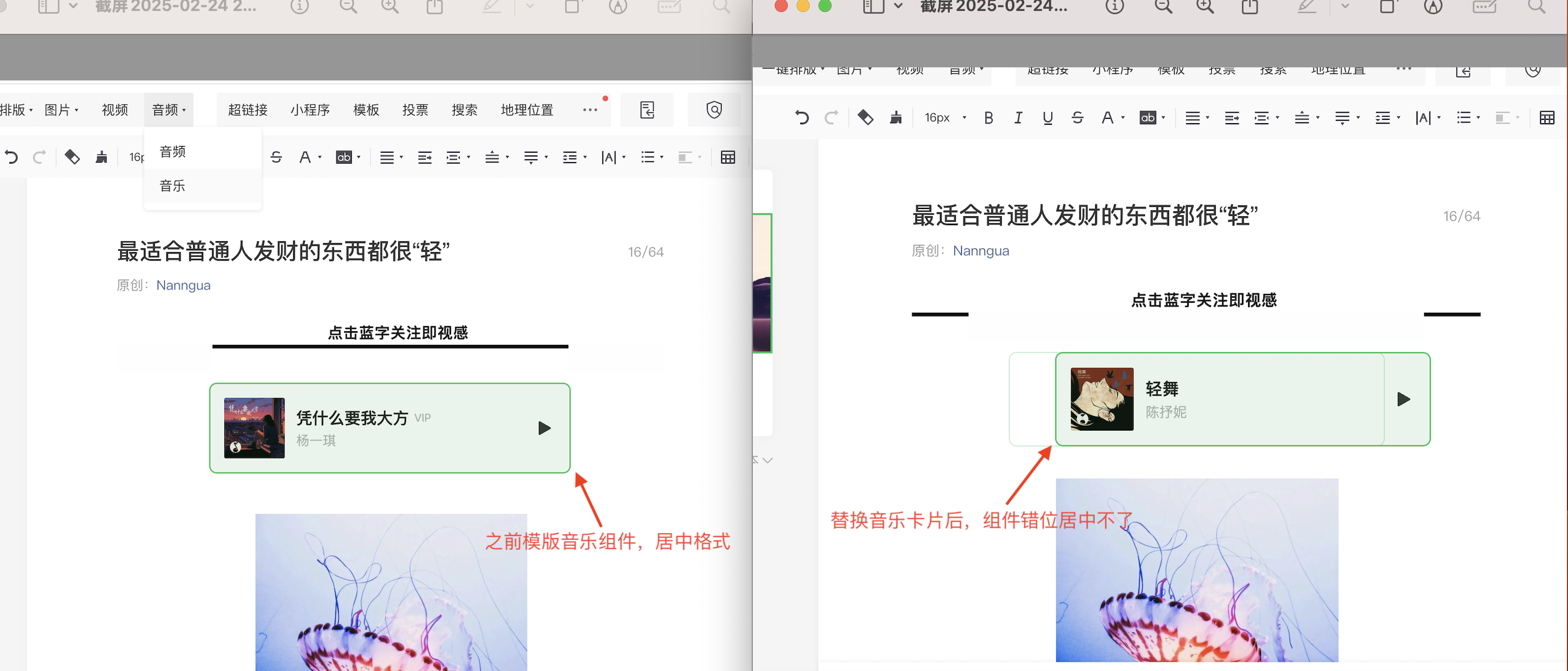The image size is (1568, 671).
Task: Click markup pen icon in right Preview window
Action: [1306, 7]
